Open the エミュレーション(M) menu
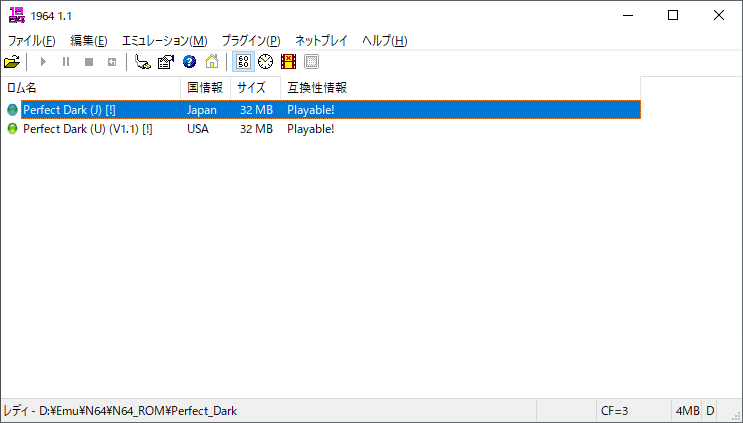This screenshot has height=423, width=743. tap(164, 41)
